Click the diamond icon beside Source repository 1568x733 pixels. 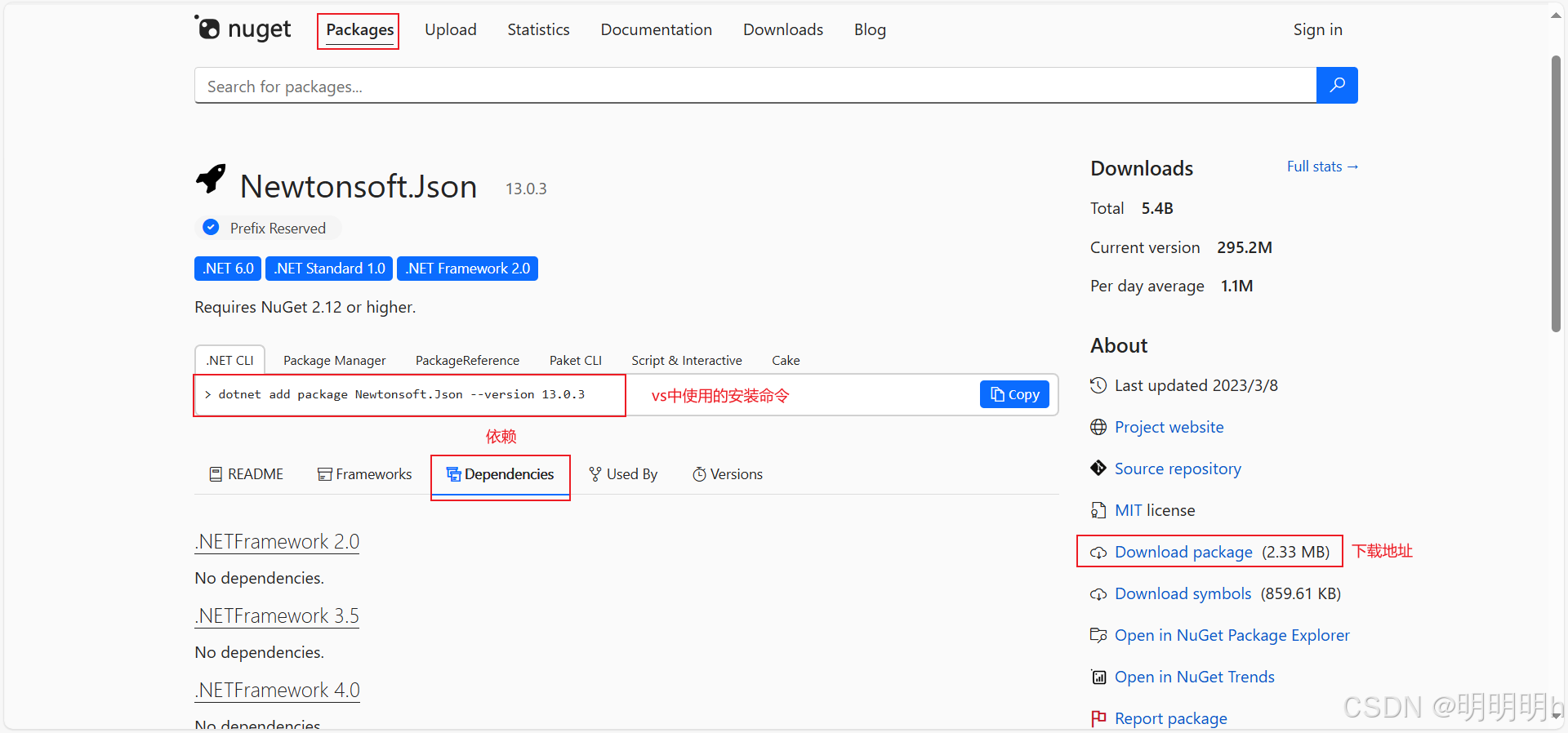1098,469
